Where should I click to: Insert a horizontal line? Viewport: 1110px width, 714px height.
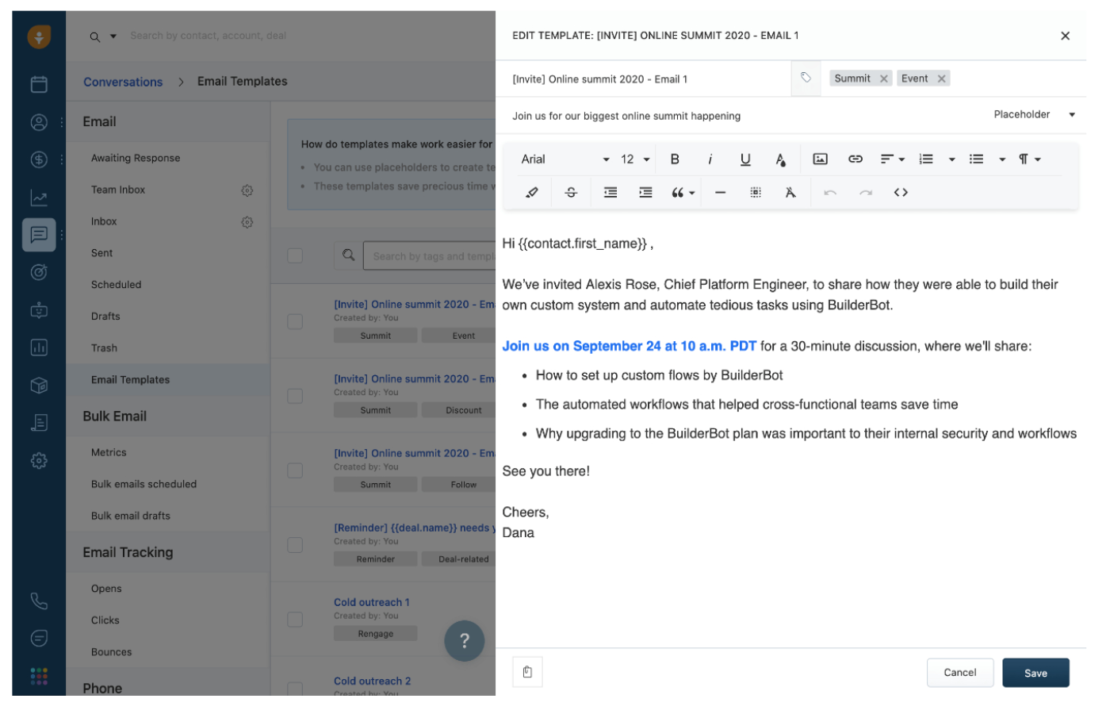[x=720, y=192]
